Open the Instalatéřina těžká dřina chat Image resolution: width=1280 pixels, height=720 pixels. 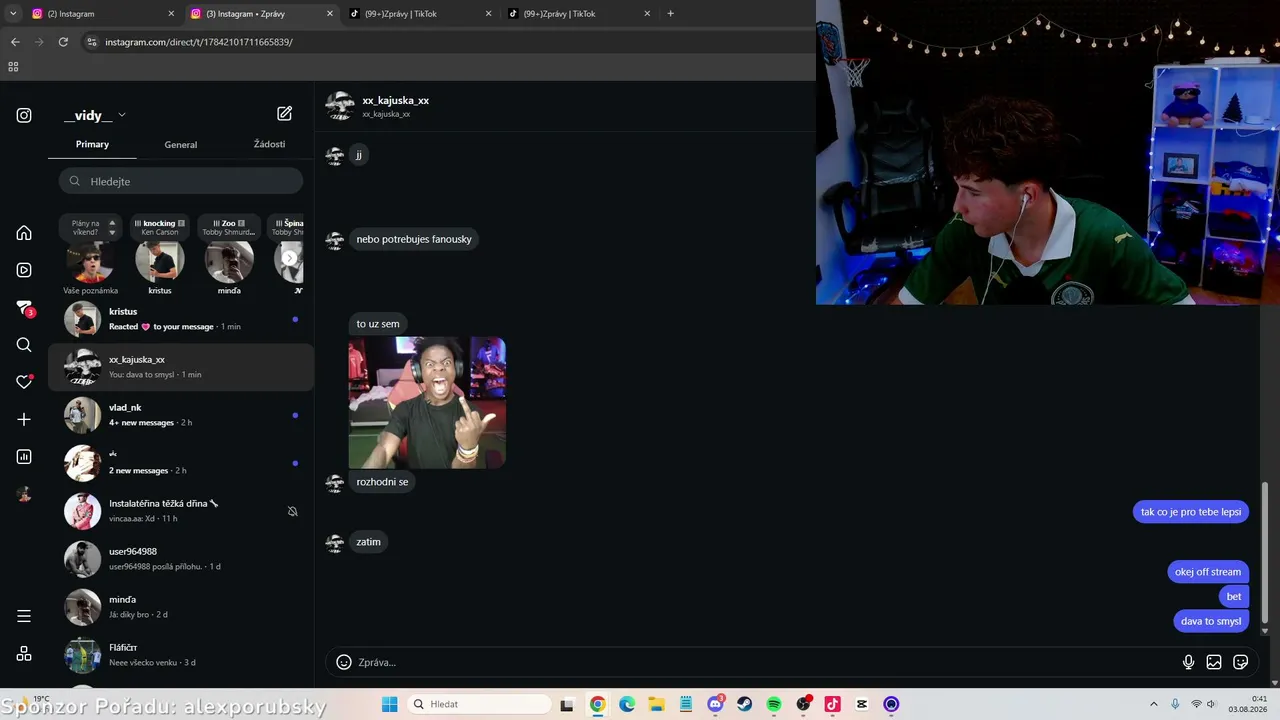coord(181,511)
